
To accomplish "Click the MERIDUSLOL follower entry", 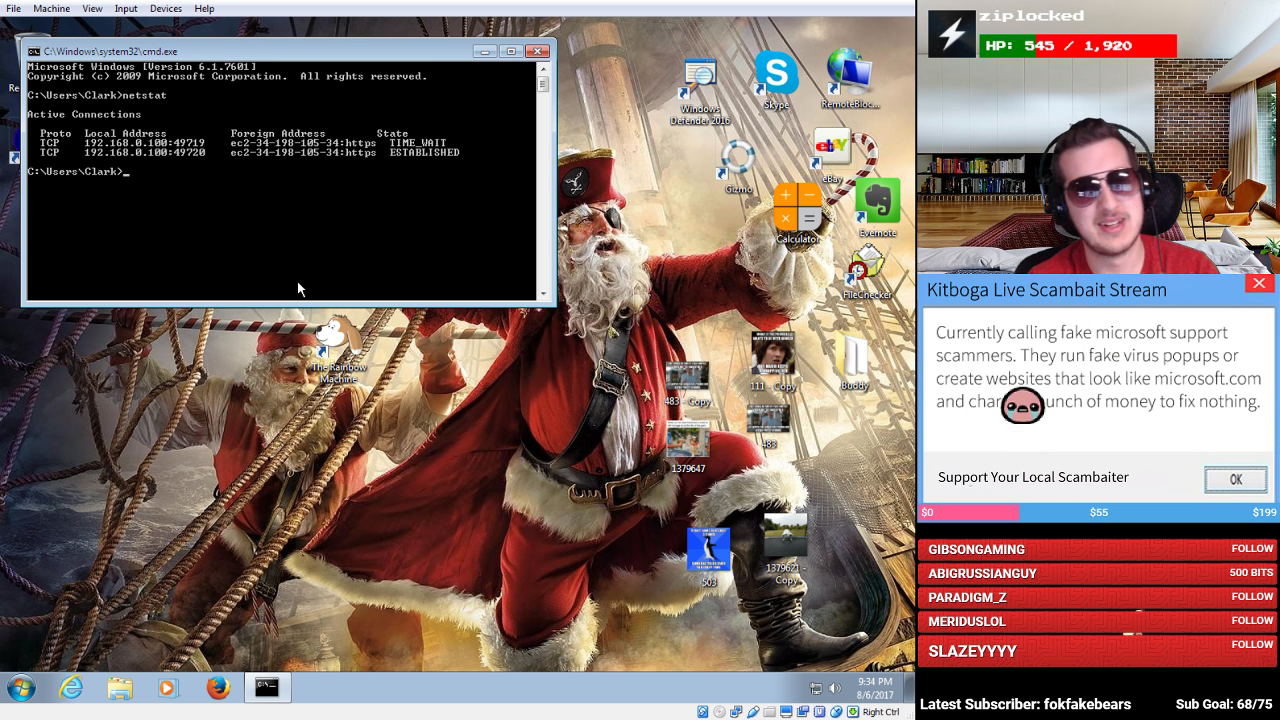I will [x=1099, y=621].
